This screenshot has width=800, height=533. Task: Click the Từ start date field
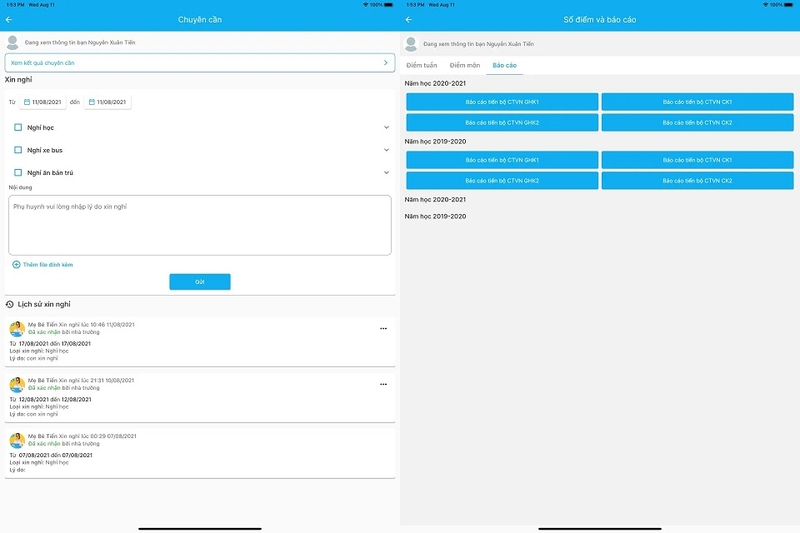click(x=42, y=102)
